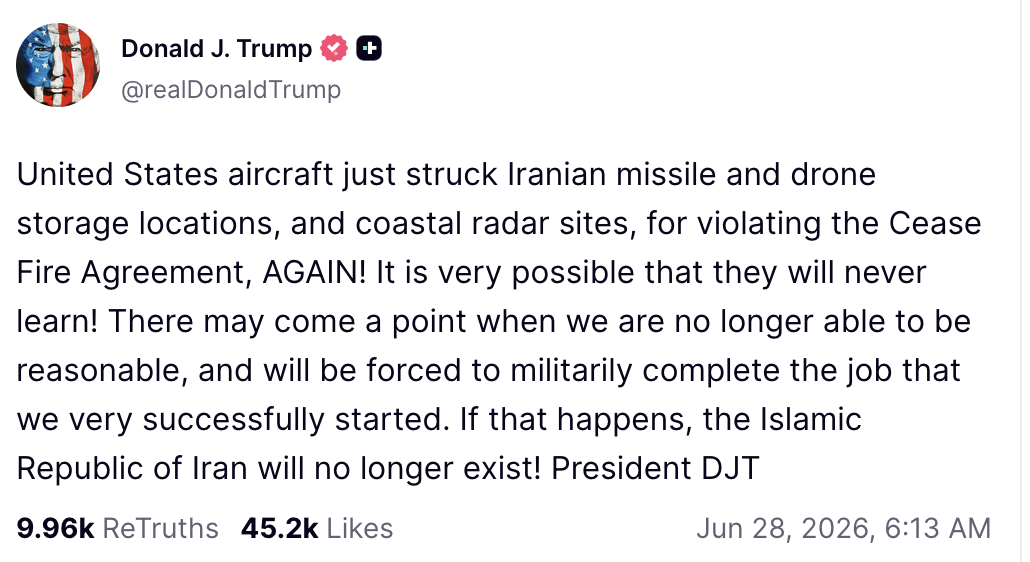Click the black plus badge icon

(369, 49)
